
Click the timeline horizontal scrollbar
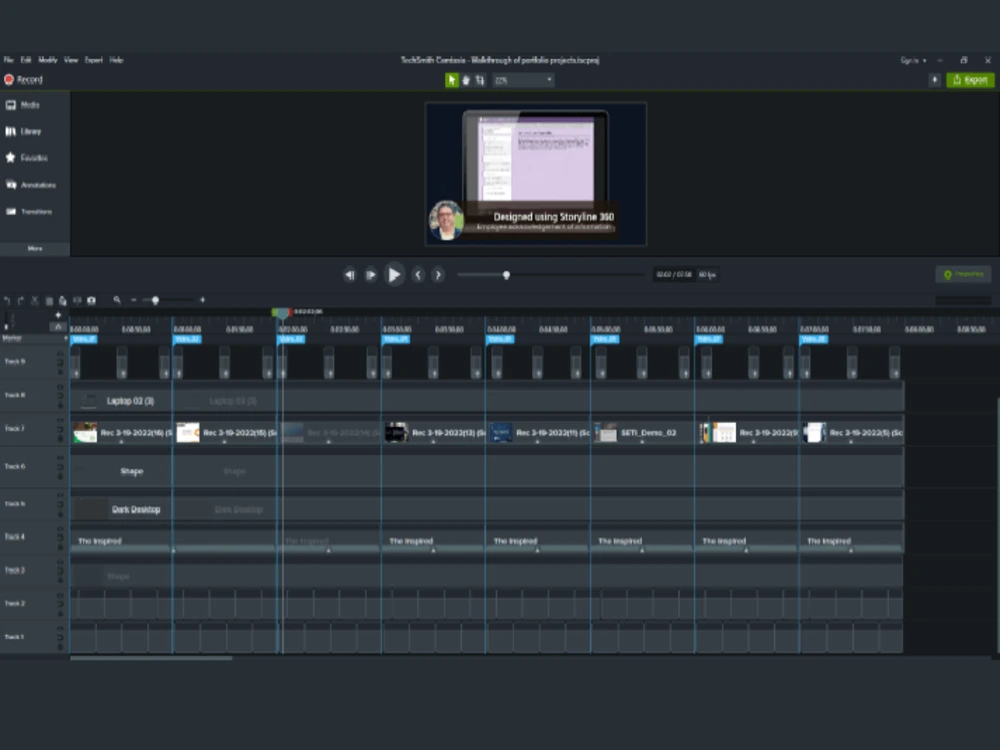point(151,658)
